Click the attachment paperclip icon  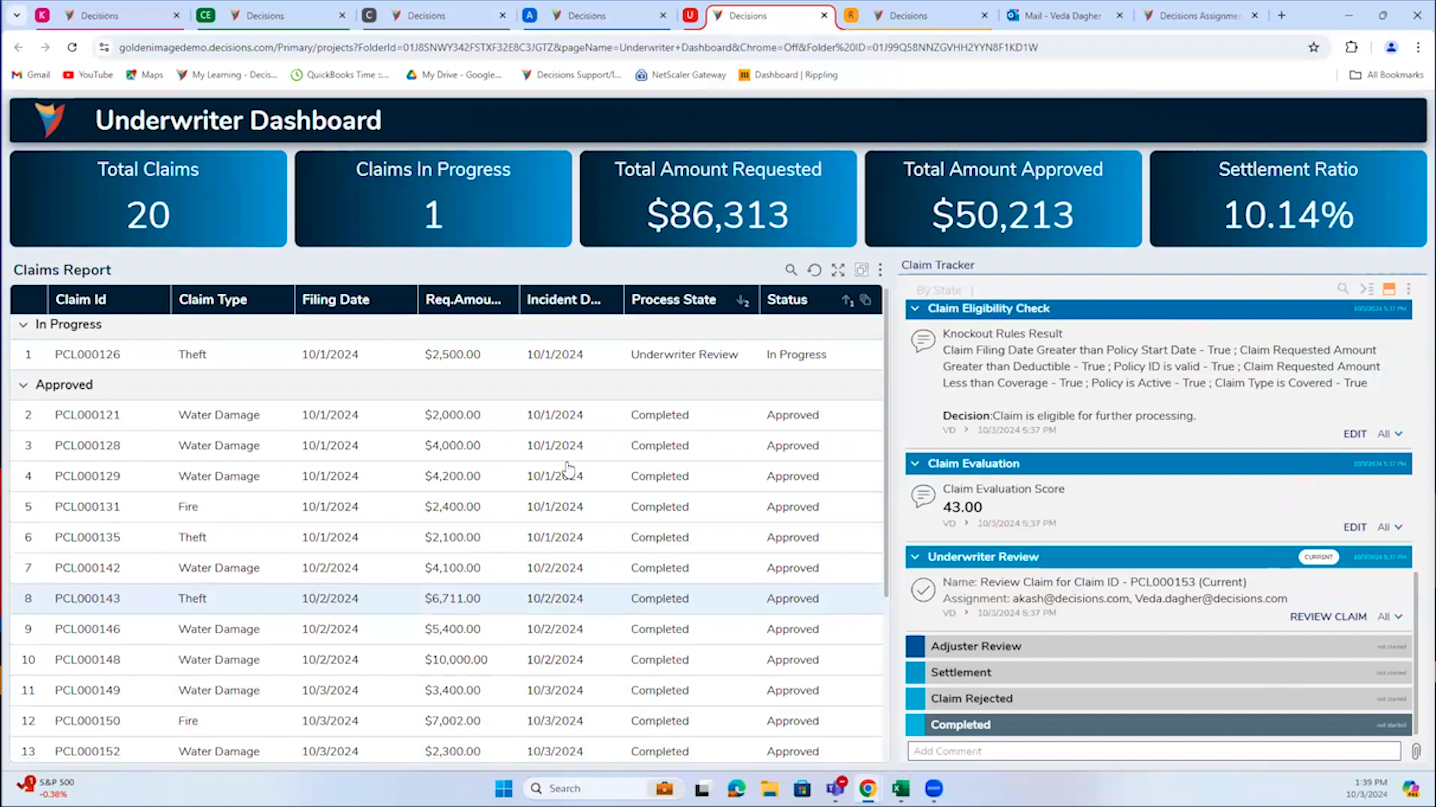(x=1416, y=751)
